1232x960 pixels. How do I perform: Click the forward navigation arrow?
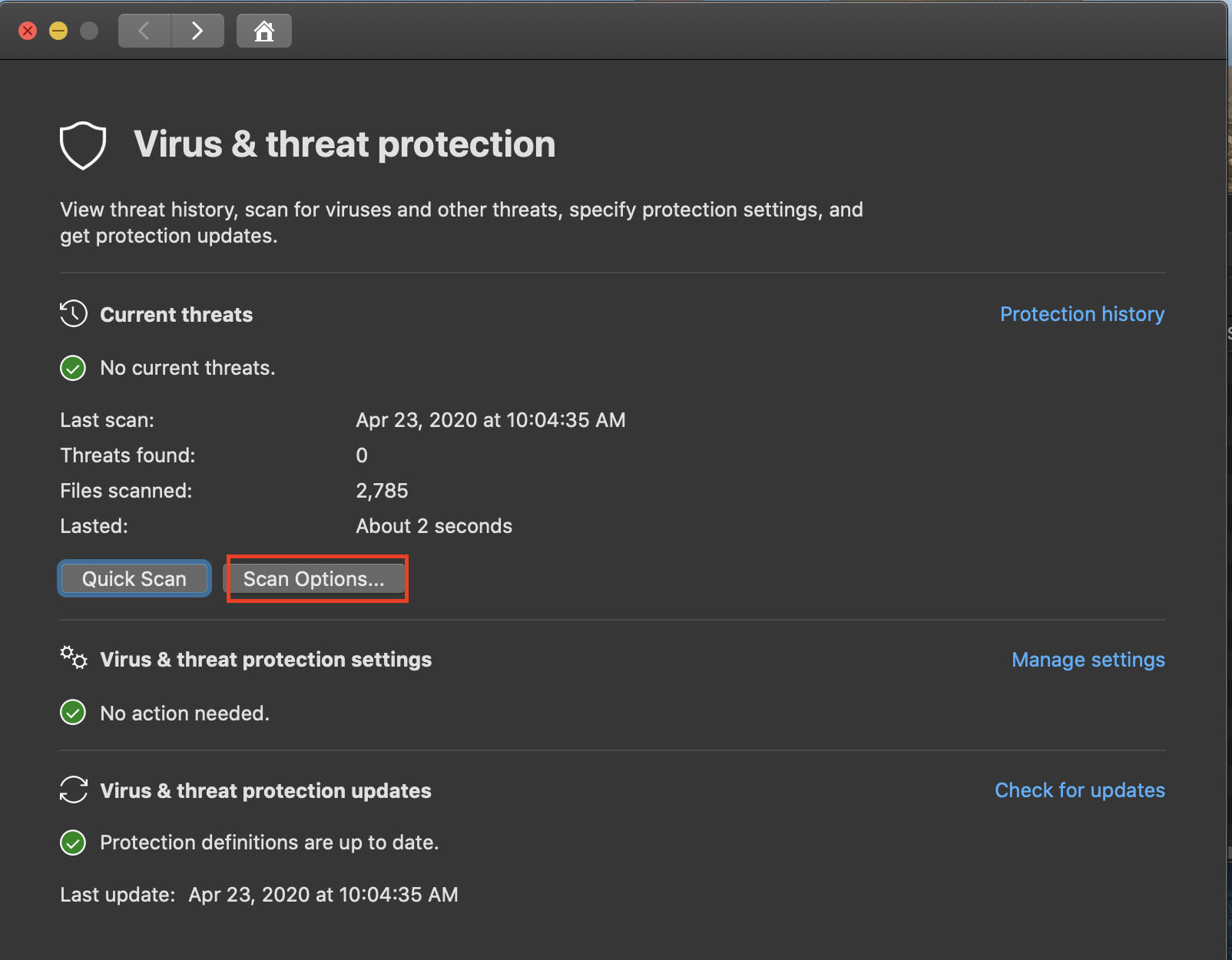[x=197, y=31]
